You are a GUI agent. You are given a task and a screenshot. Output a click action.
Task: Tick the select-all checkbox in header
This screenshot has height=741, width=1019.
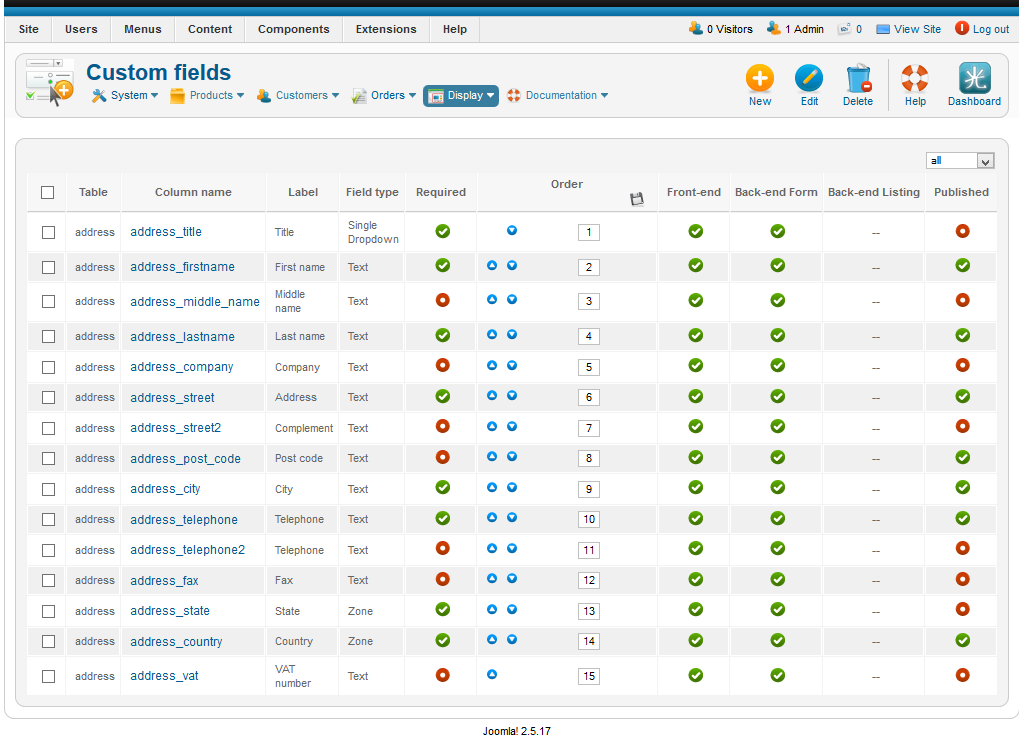pyautogui.click(x=48, y=192)
